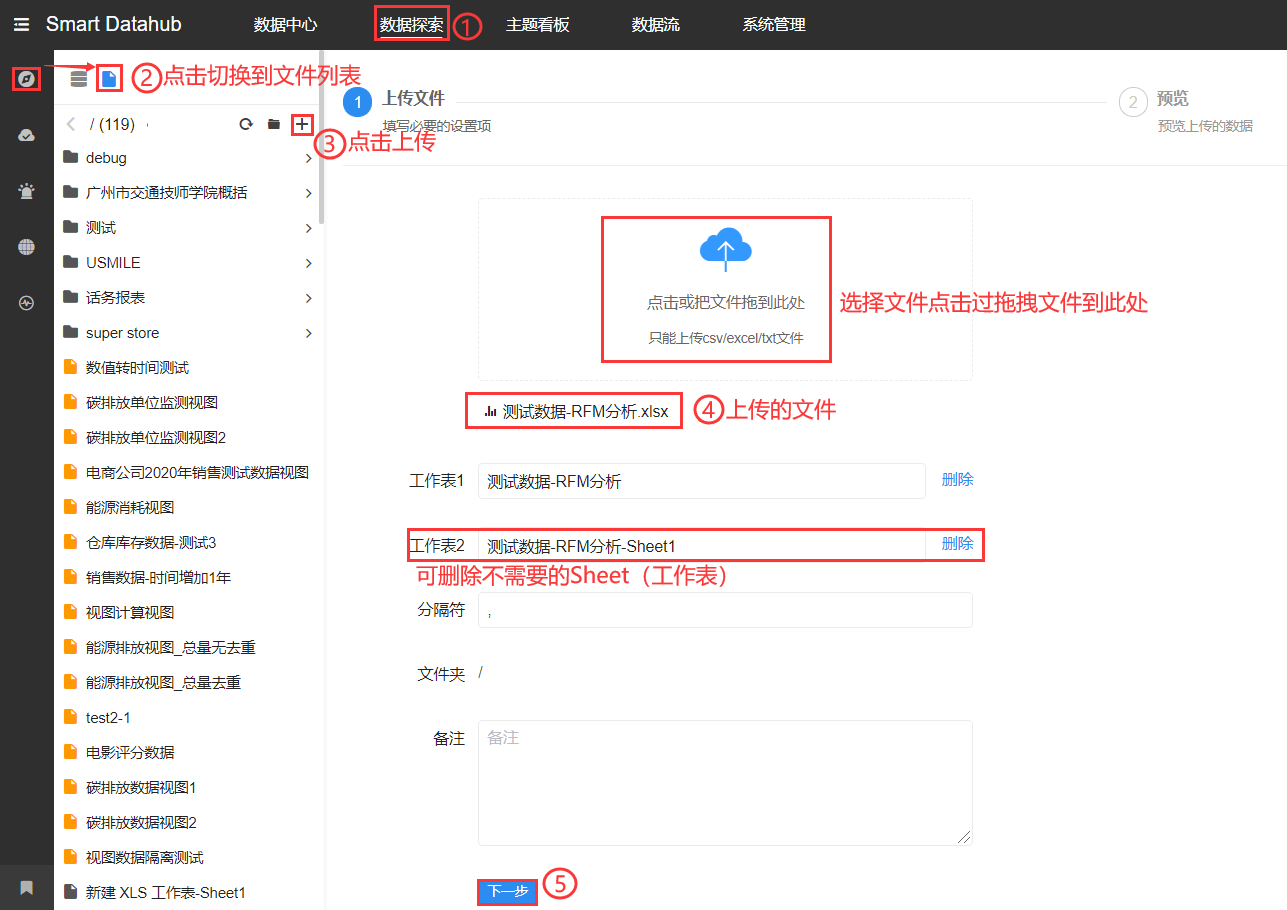Viewport: 1287px width, 910px height.
Task: Expand 广州市交通技师学院概括 folder chevron
Action: pyautogui.click(x=308, y=193)
